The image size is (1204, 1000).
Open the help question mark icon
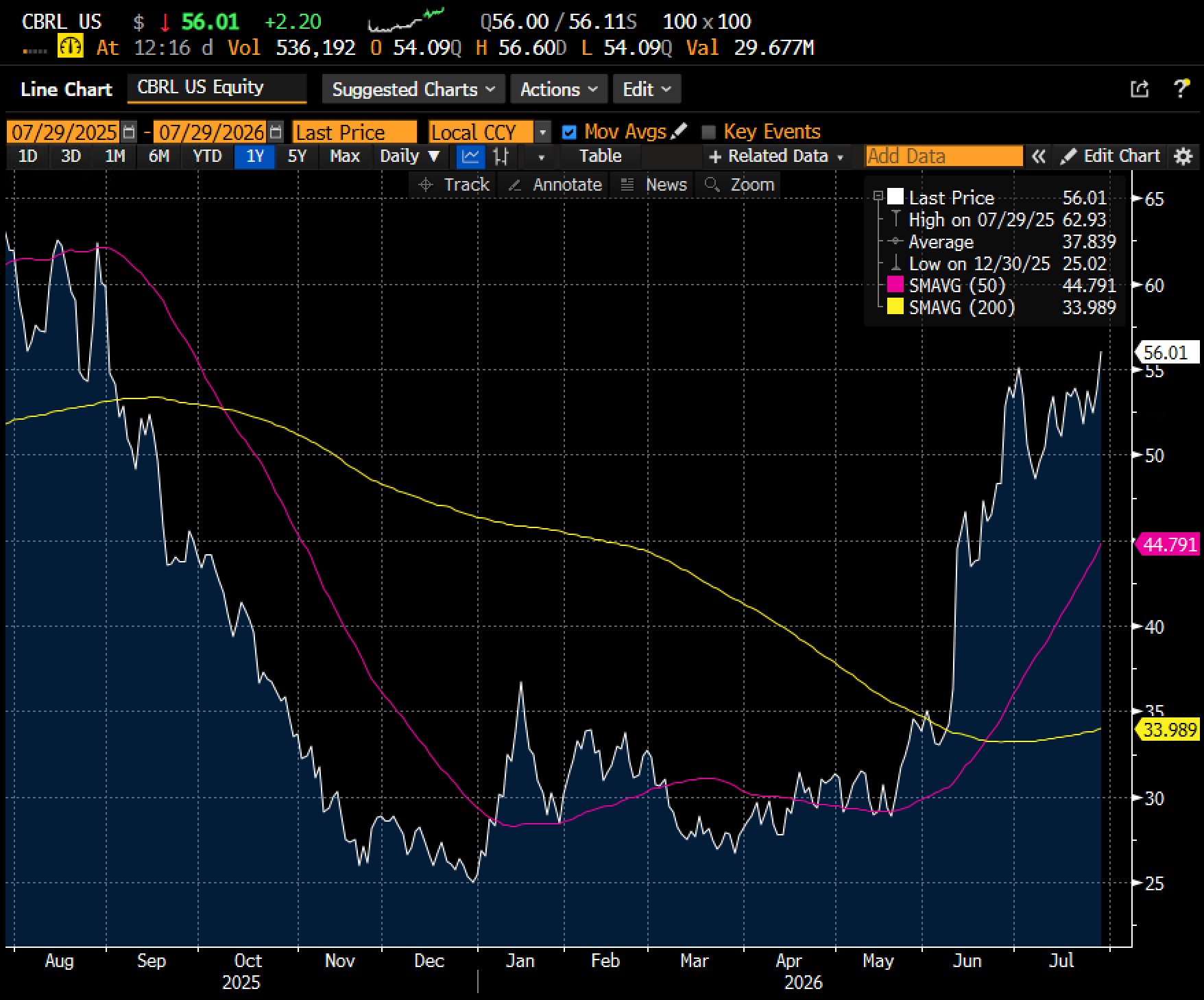pyautogui.click(x=1181, y=88)
